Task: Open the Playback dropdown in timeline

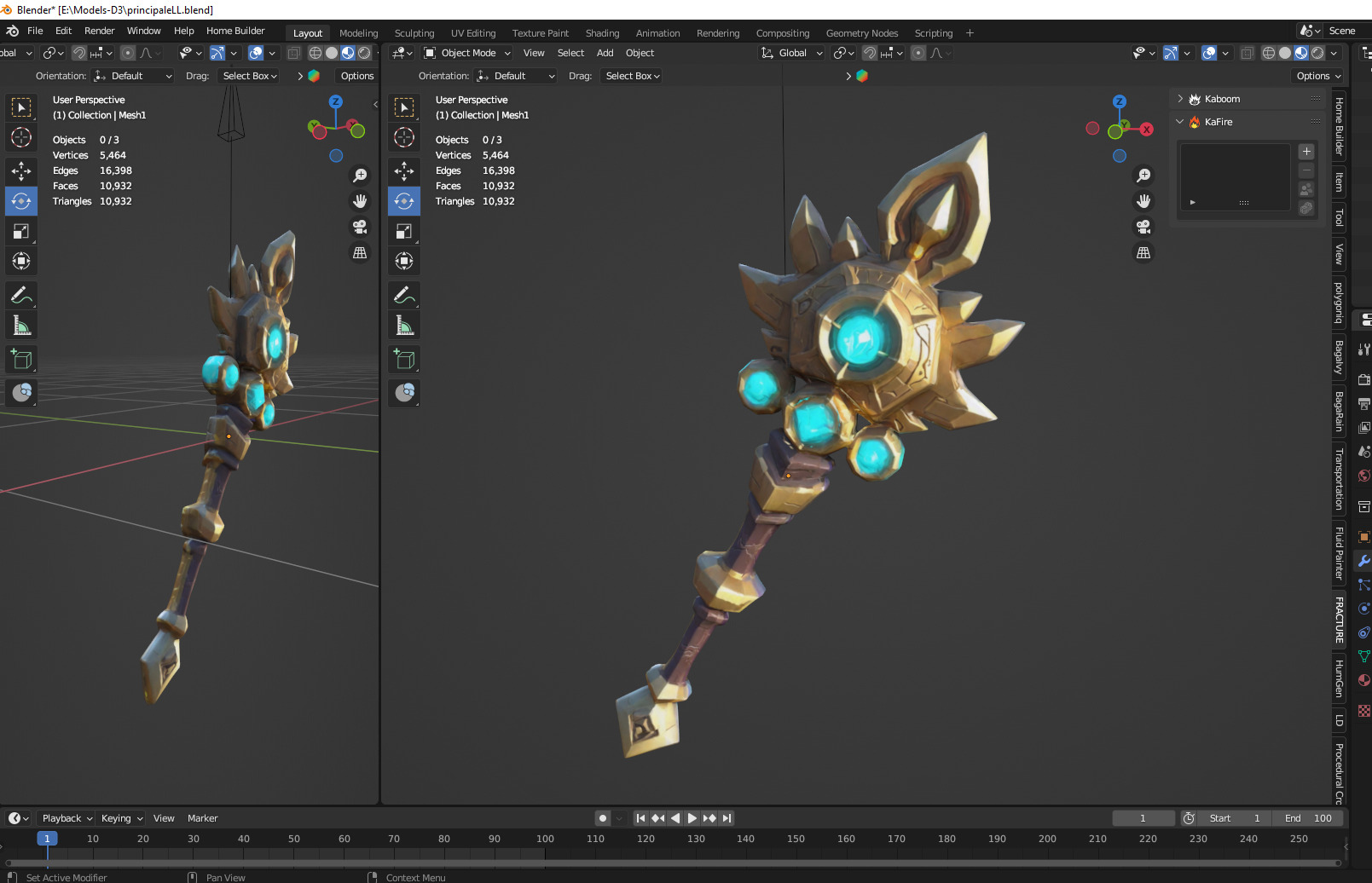Action: click(67, 818)
